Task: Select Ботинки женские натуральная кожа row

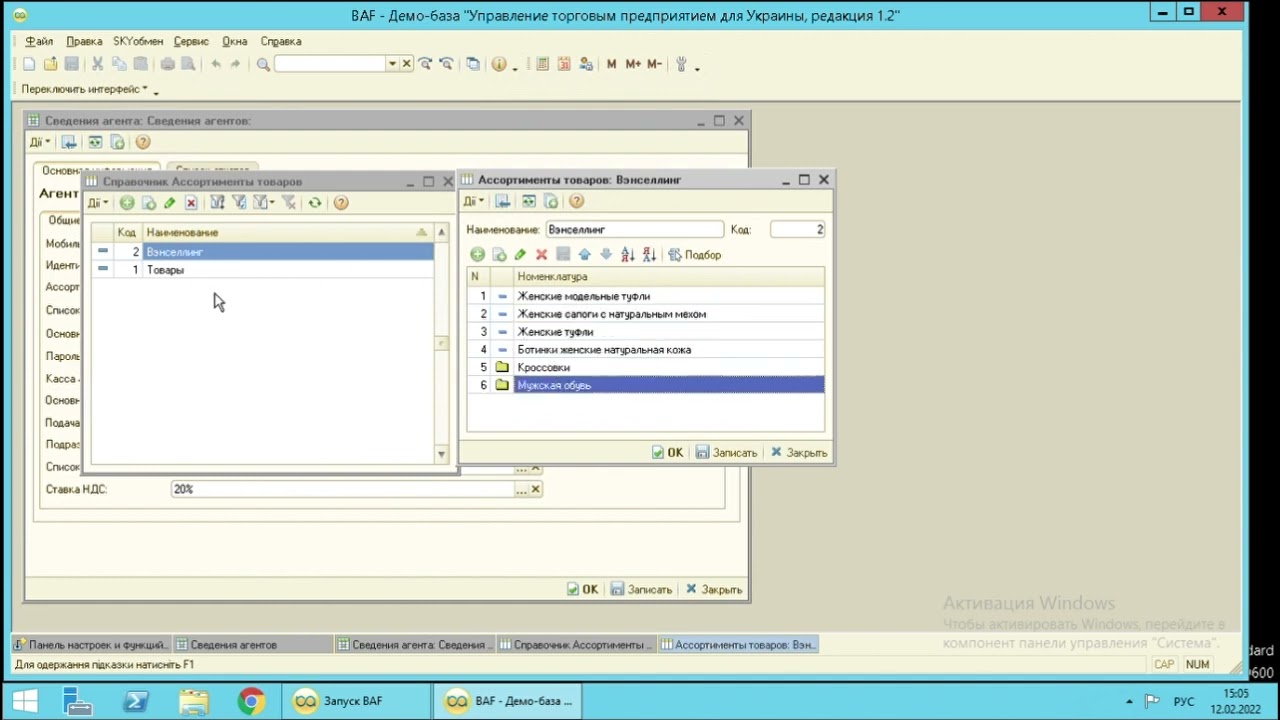Action: (646, 350)
